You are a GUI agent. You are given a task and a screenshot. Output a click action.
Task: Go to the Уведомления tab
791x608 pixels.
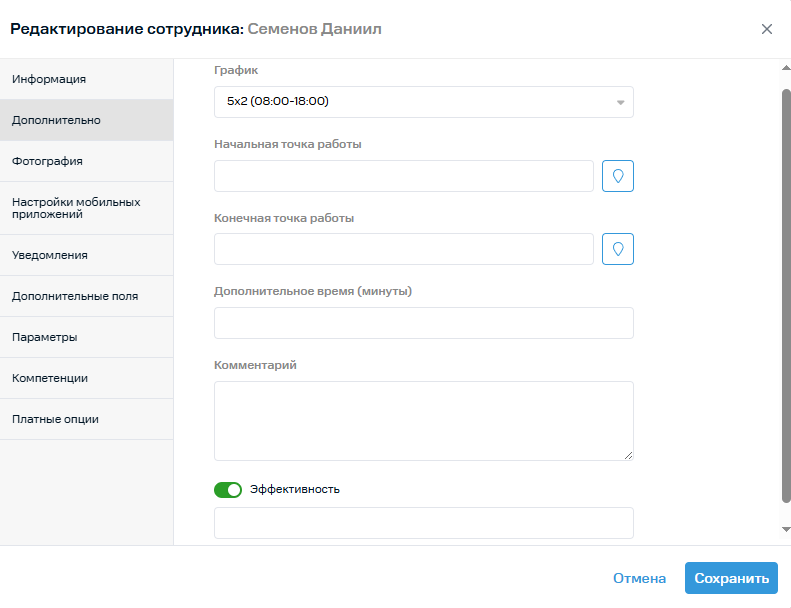click(x=87, y=255)
